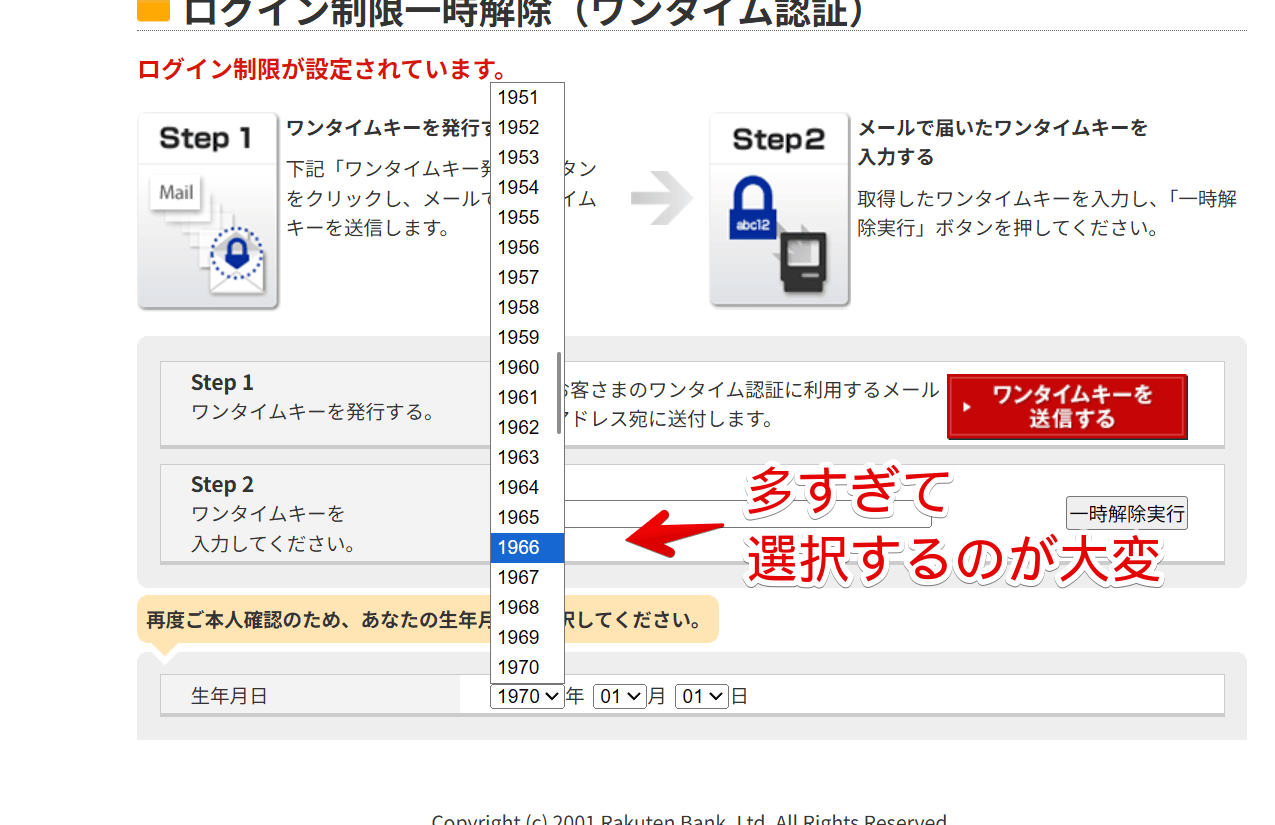Open the birth day dropdown
The width and height of the screenshot is (1275, 825).
(701, 696)
